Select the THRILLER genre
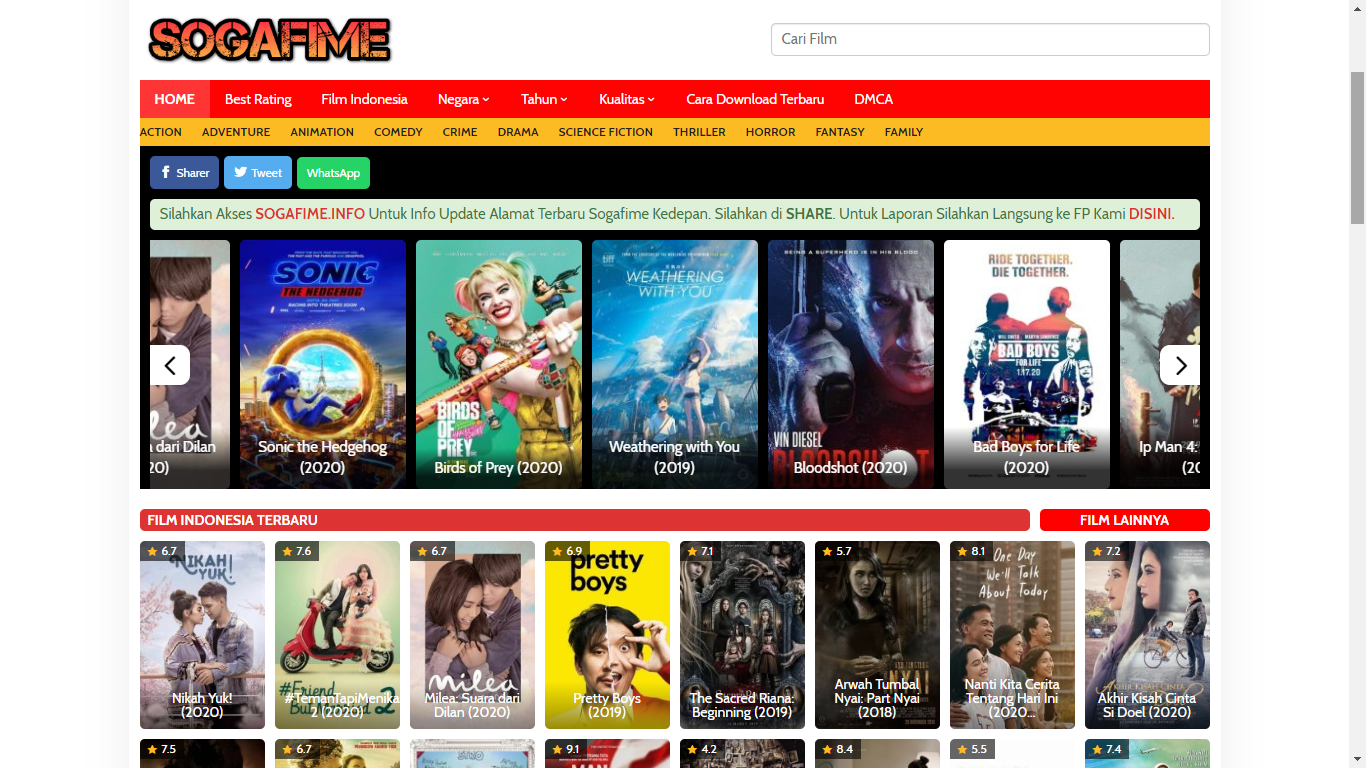The image size is (1366, 768). [x=699, y=132]
